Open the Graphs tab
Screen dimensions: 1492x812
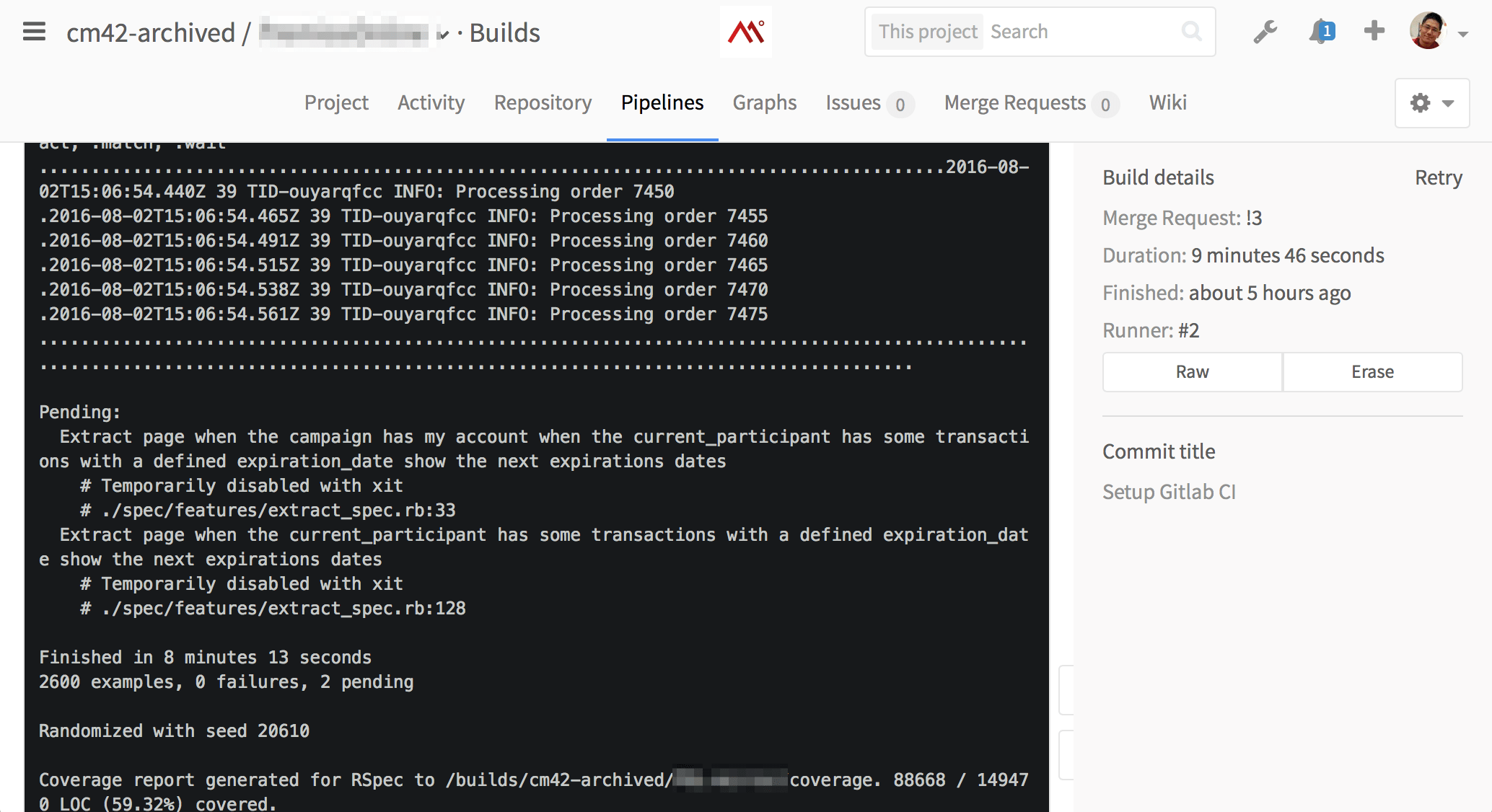764,102
